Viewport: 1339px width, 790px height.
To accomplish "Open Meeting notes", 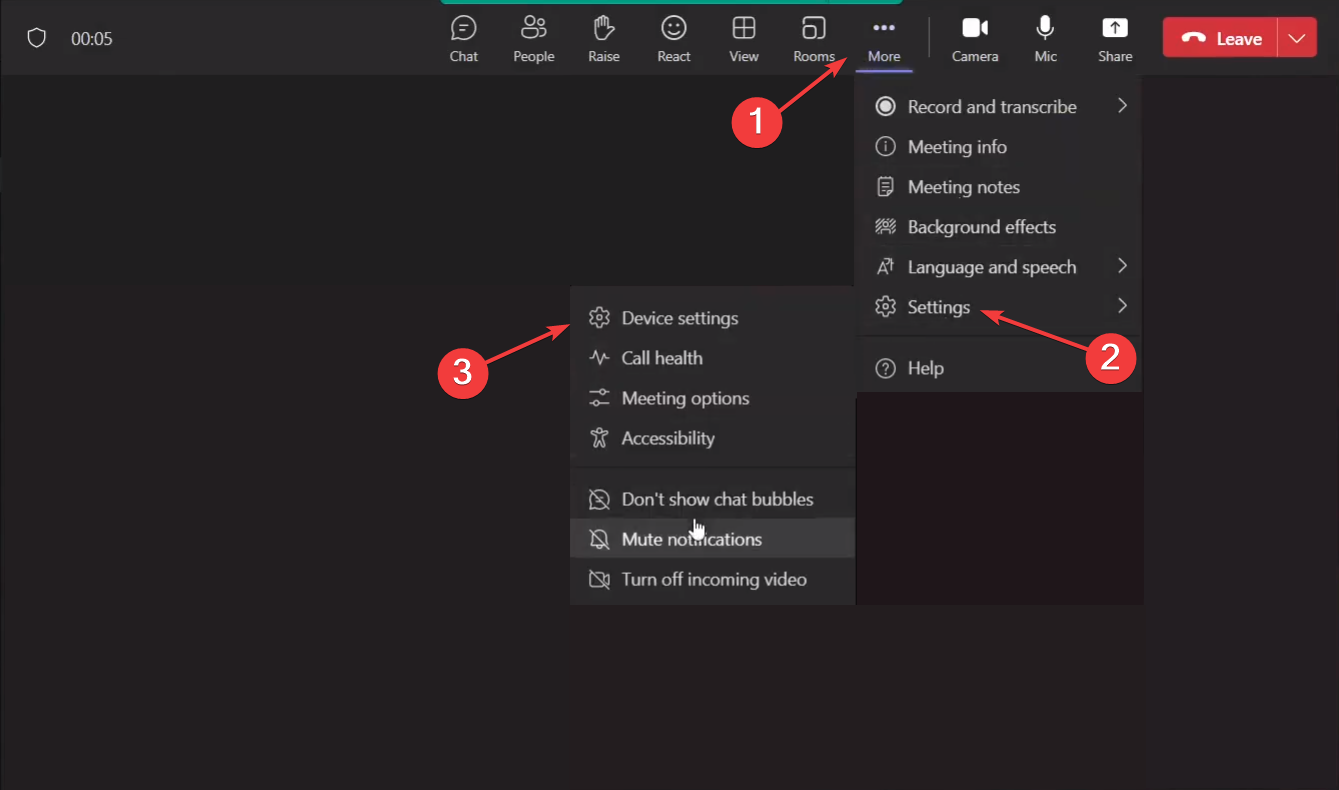I will click(998, 187).
